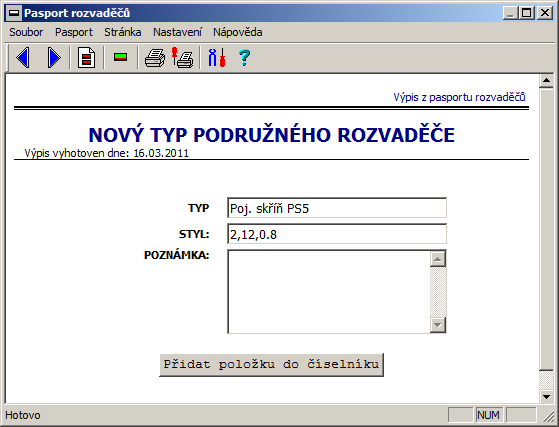Open the Pasport menu

click(74, 32)
